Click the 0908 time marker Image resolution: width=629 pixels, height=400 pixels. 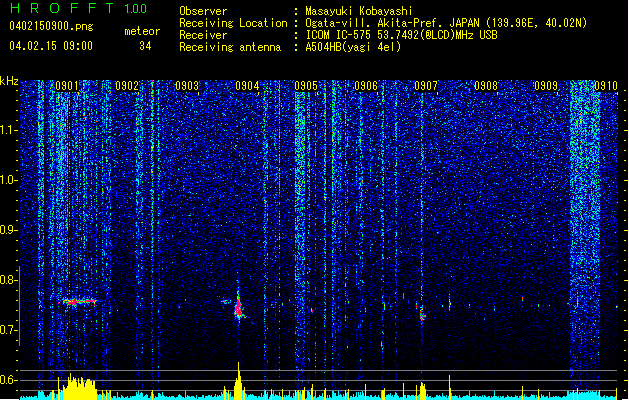(486, 86)
